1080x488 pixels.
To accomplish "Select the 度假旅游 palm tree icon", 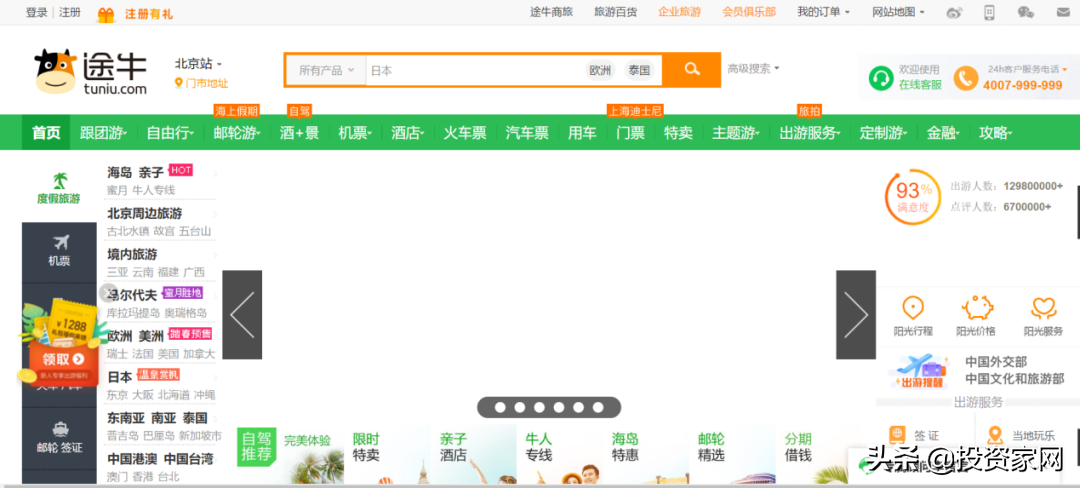I will click(x=61, y=181).
